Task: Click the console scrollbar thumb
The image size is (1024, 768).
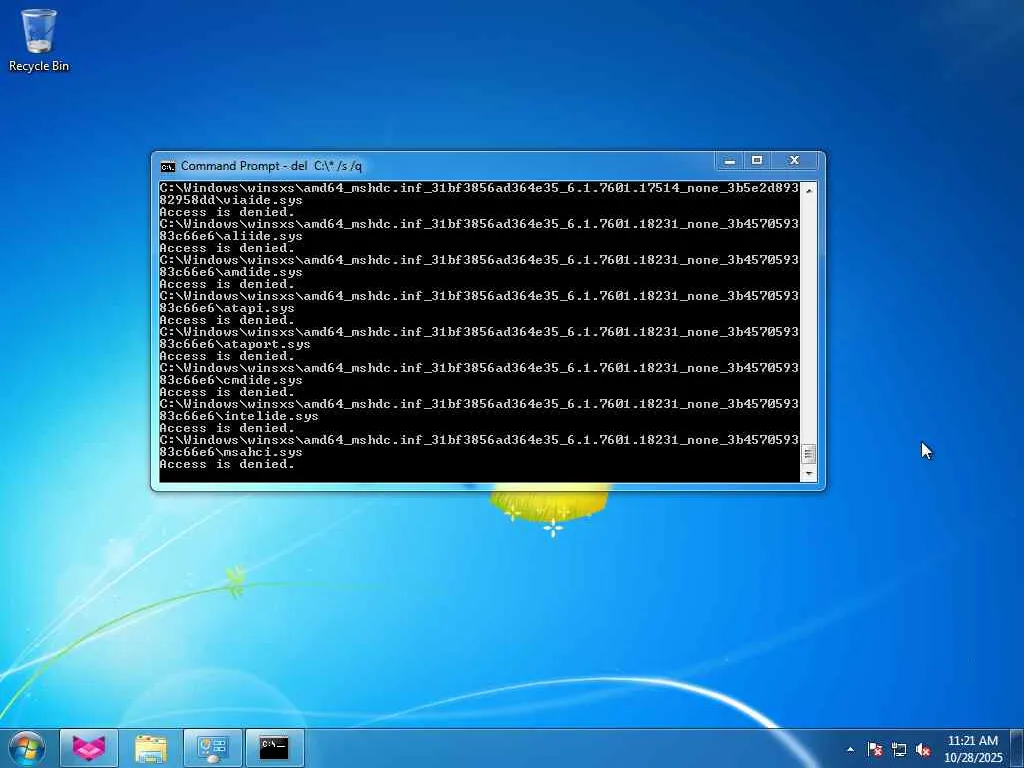Action: coord(808,453)
